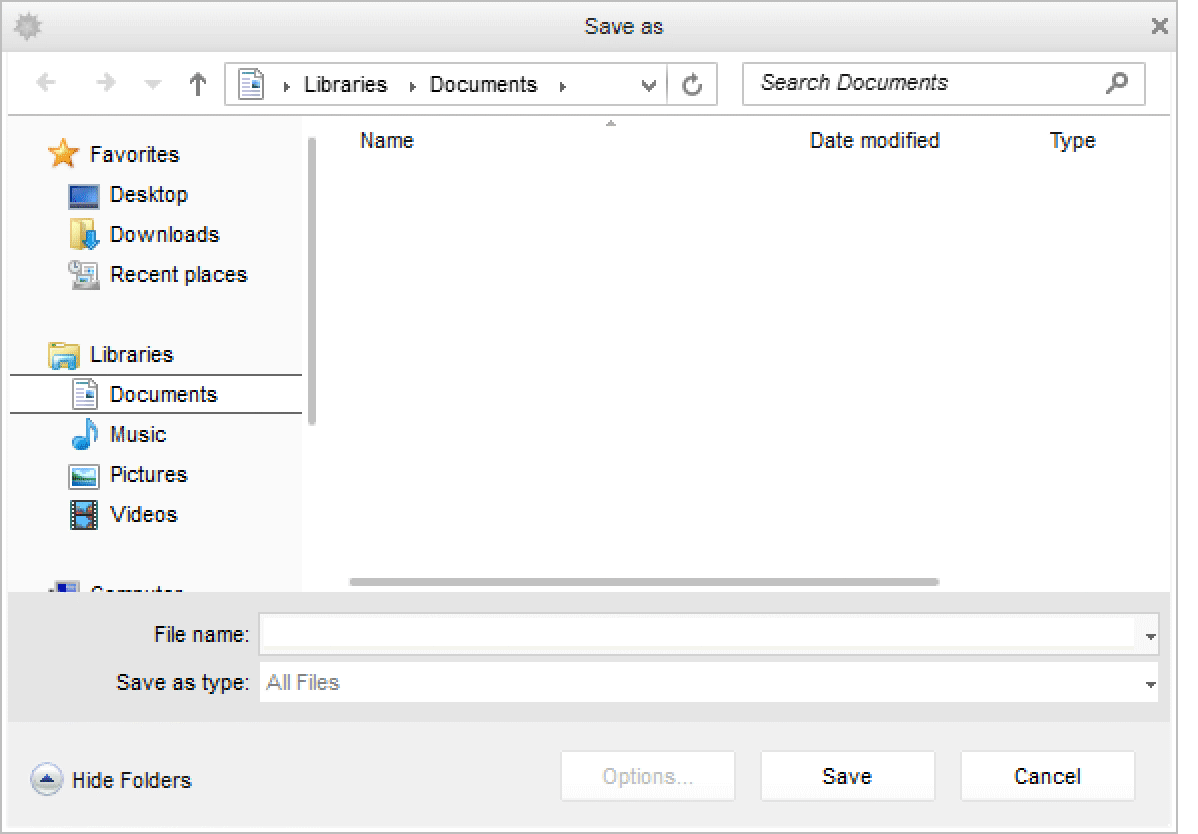
Task: Open the Desktop favorite location
Action: coord(148,195)
